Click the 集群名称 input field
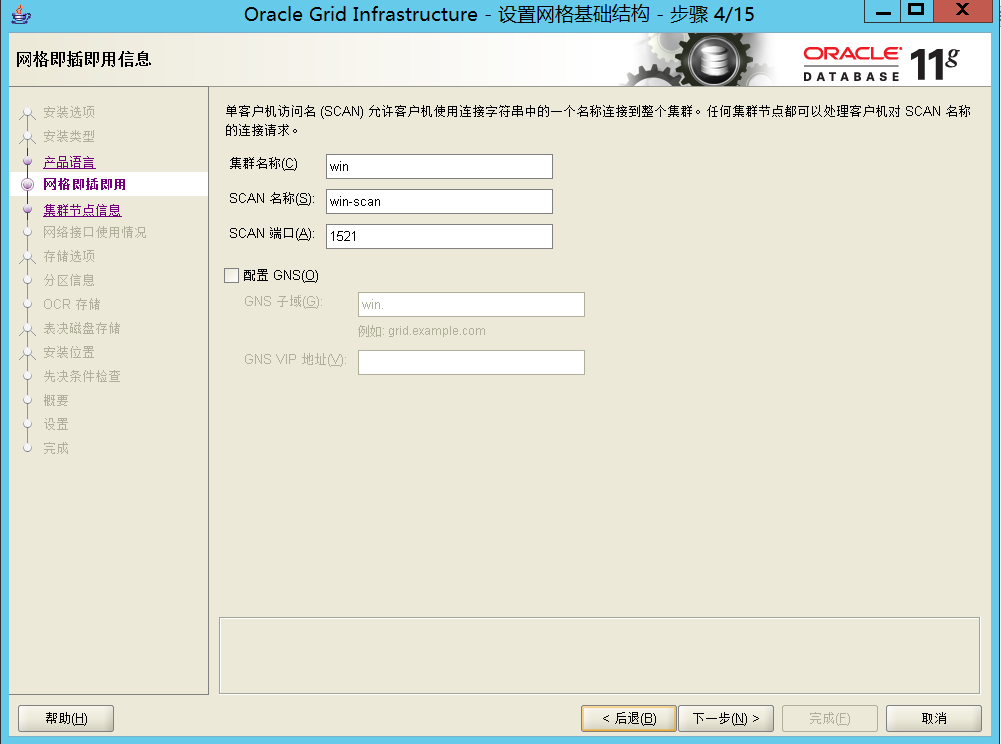This screenshot has width=1001, height=744. (439, 167)
